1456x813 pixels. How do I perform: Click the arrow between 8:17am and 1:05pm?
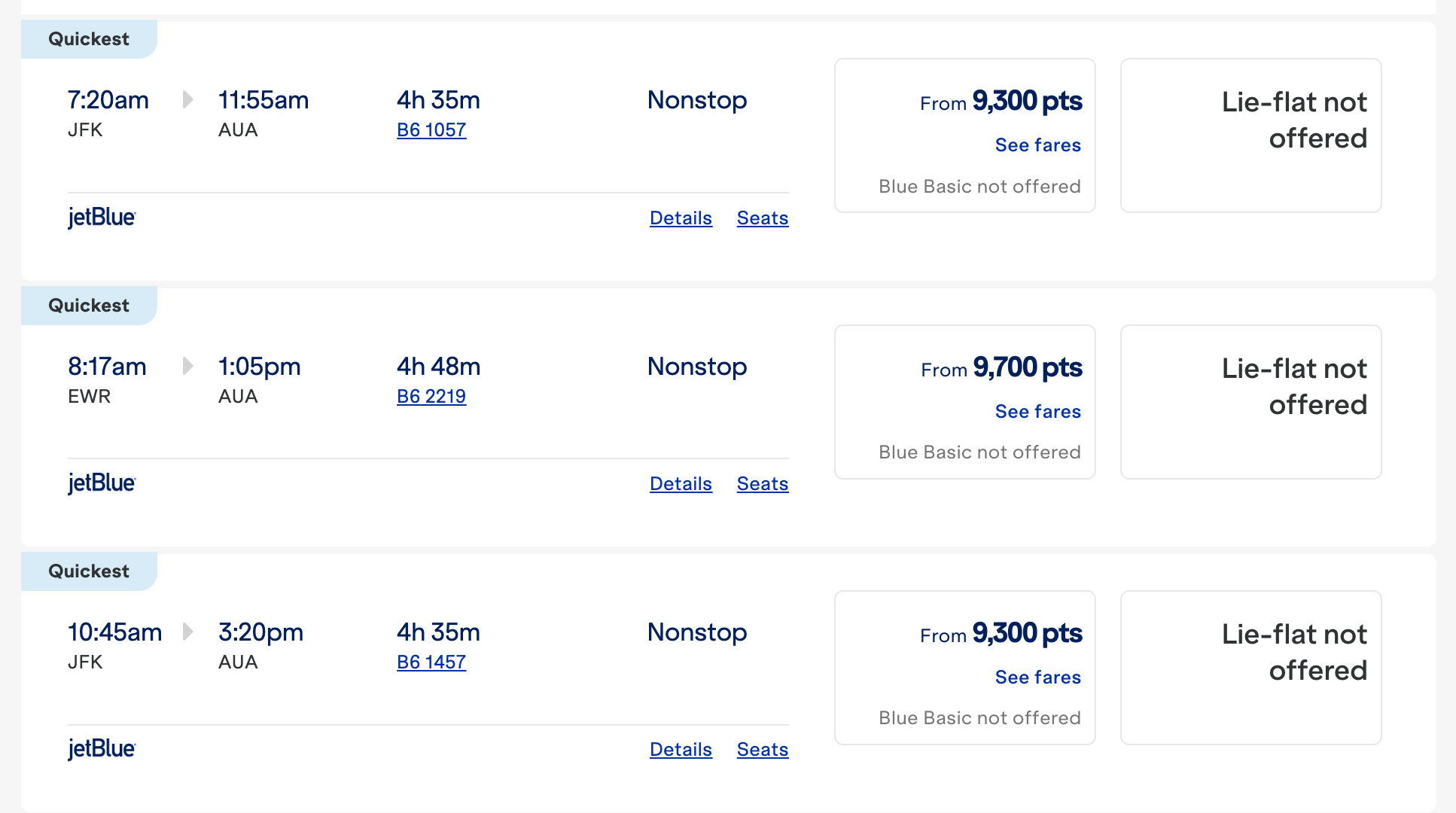[x=187, y=367]
